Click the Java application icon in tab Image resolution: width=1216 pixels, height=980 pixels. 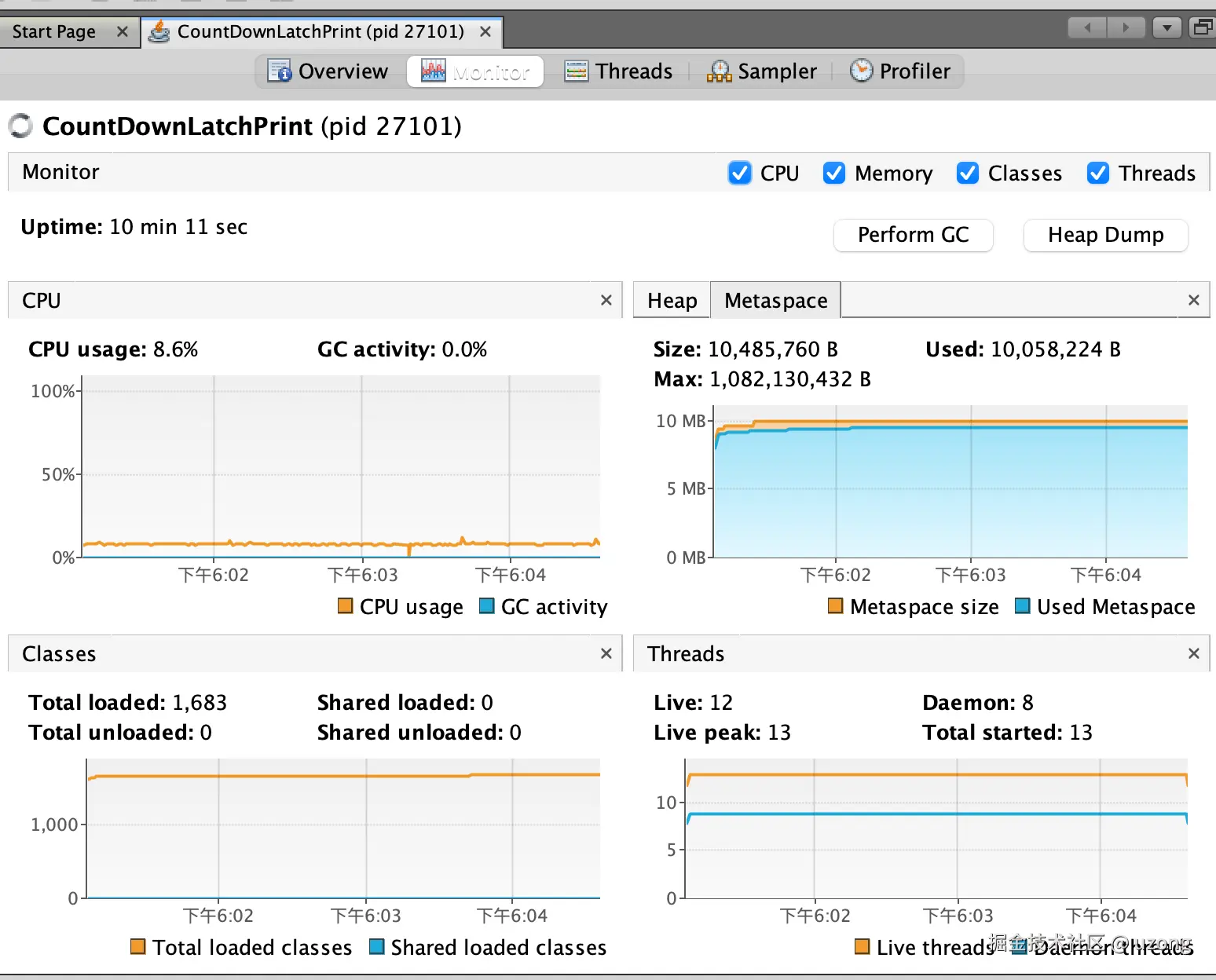coord(159,32)
